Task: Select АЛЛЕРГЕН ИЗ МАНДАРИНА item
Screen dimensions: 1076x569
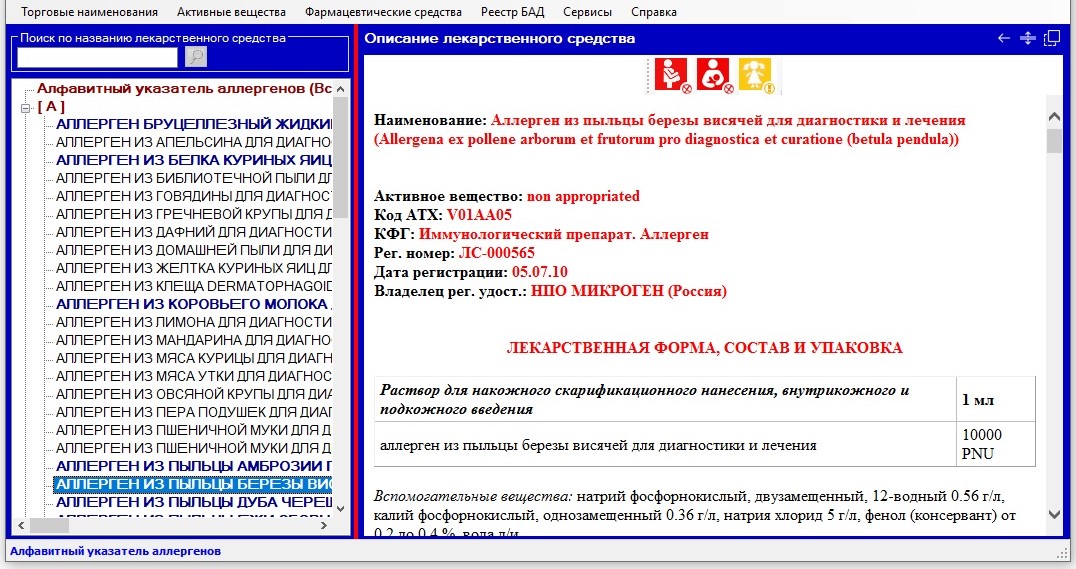Action: coord(194,340)
